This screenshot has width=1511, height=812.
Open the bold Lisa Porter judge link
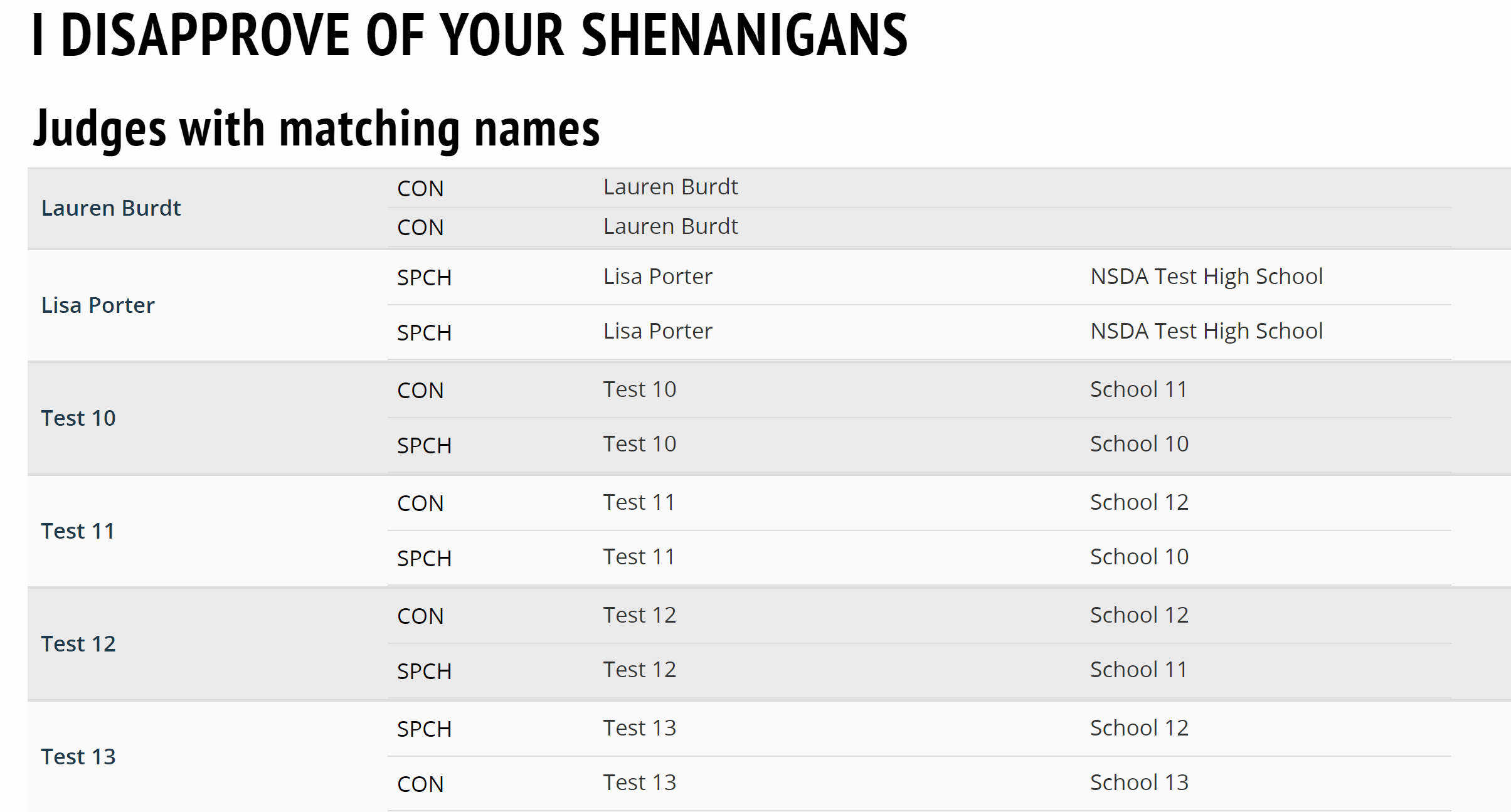(x=98, y=305)
